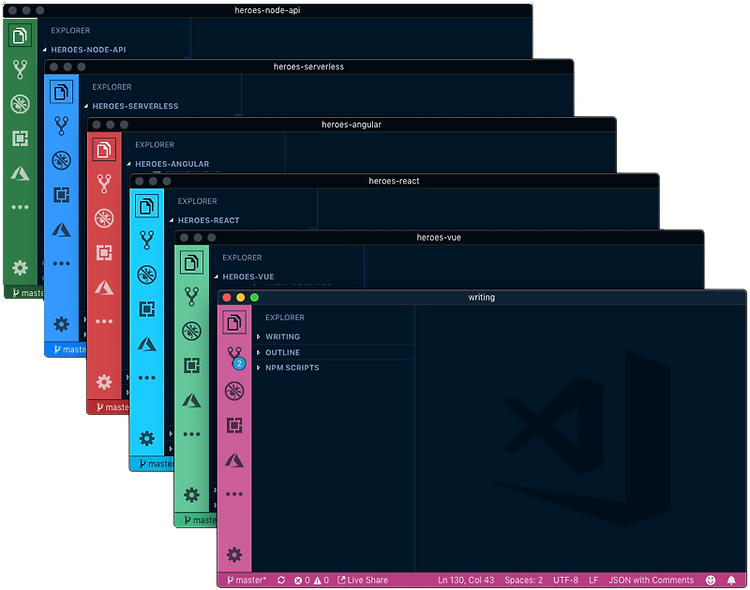
Task: Open Debug view in heroes-serverless window
Action: click(61, 160)
